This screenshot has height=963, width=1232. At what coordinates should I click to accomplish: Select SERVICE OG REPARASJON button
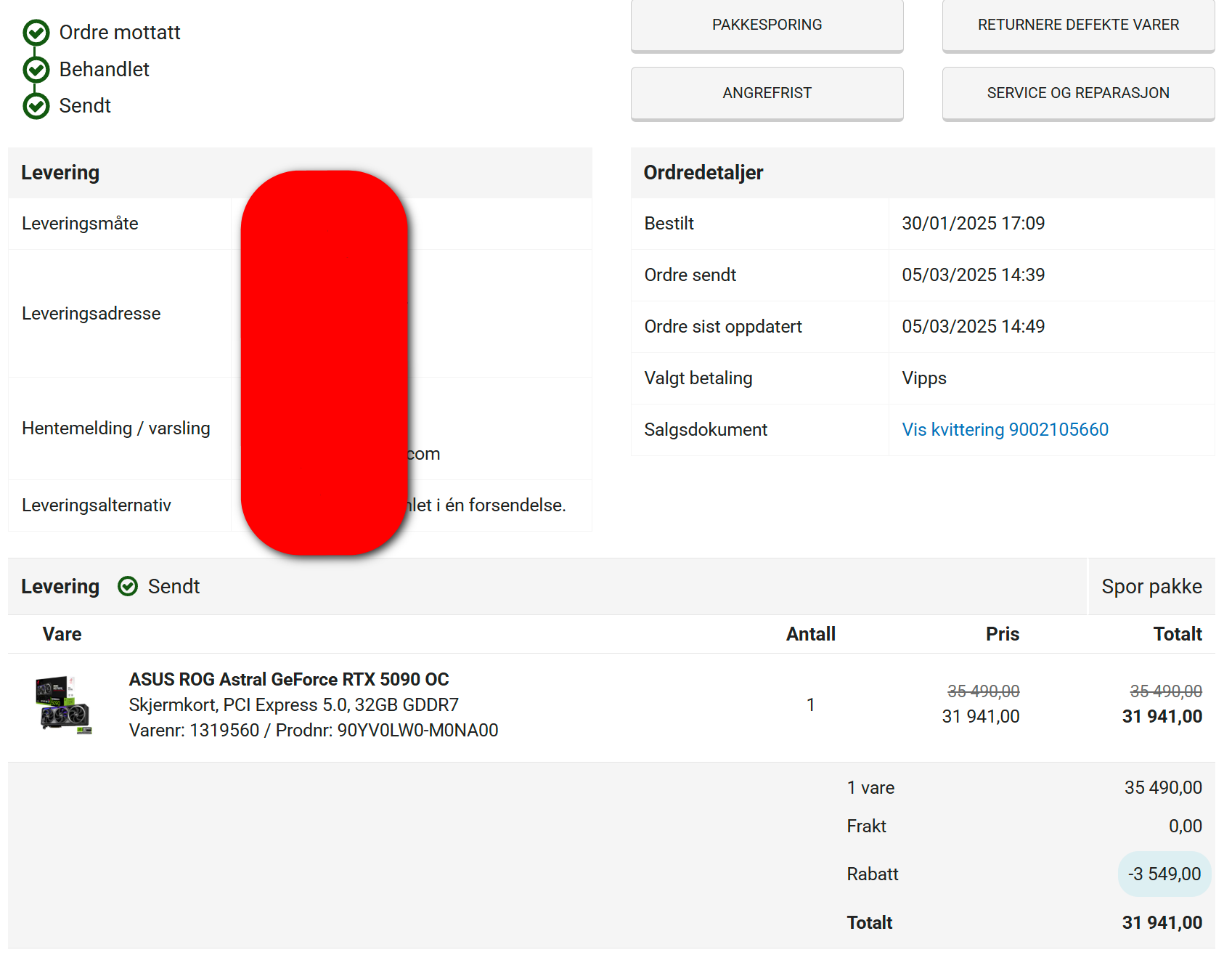click(x=1078, y=94)
